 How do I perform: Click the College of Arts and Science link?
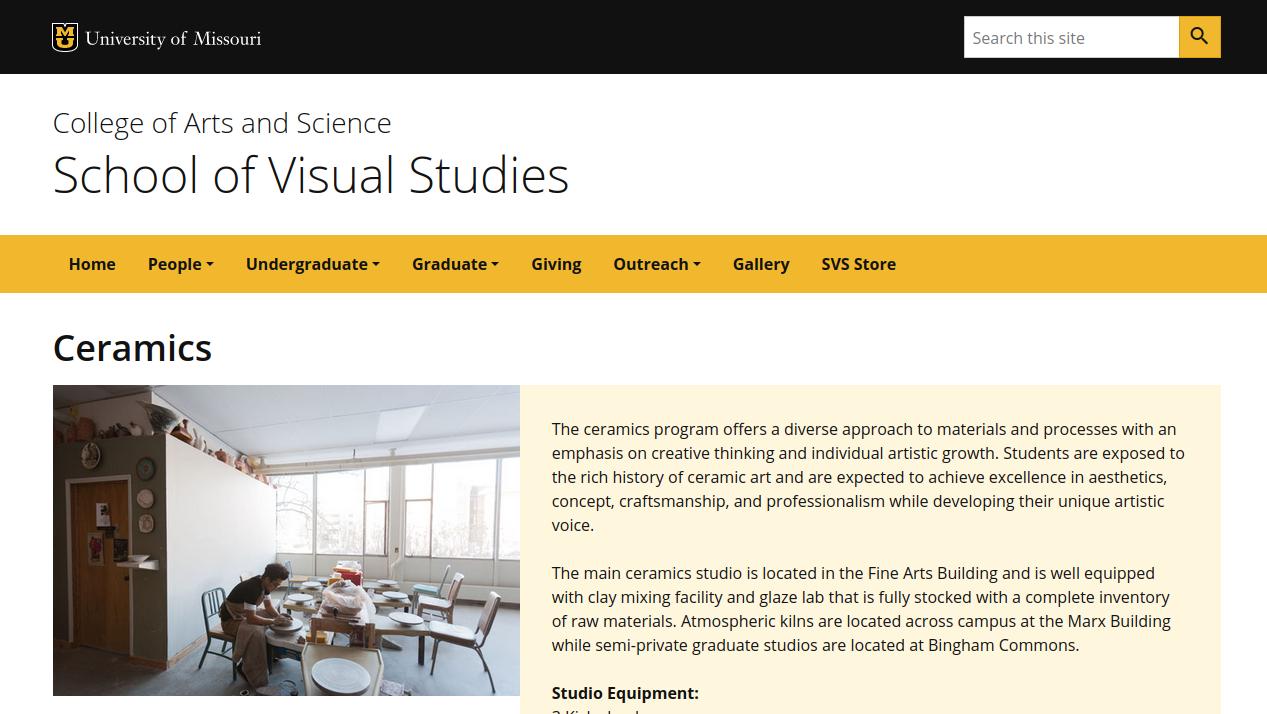point(222,123)
